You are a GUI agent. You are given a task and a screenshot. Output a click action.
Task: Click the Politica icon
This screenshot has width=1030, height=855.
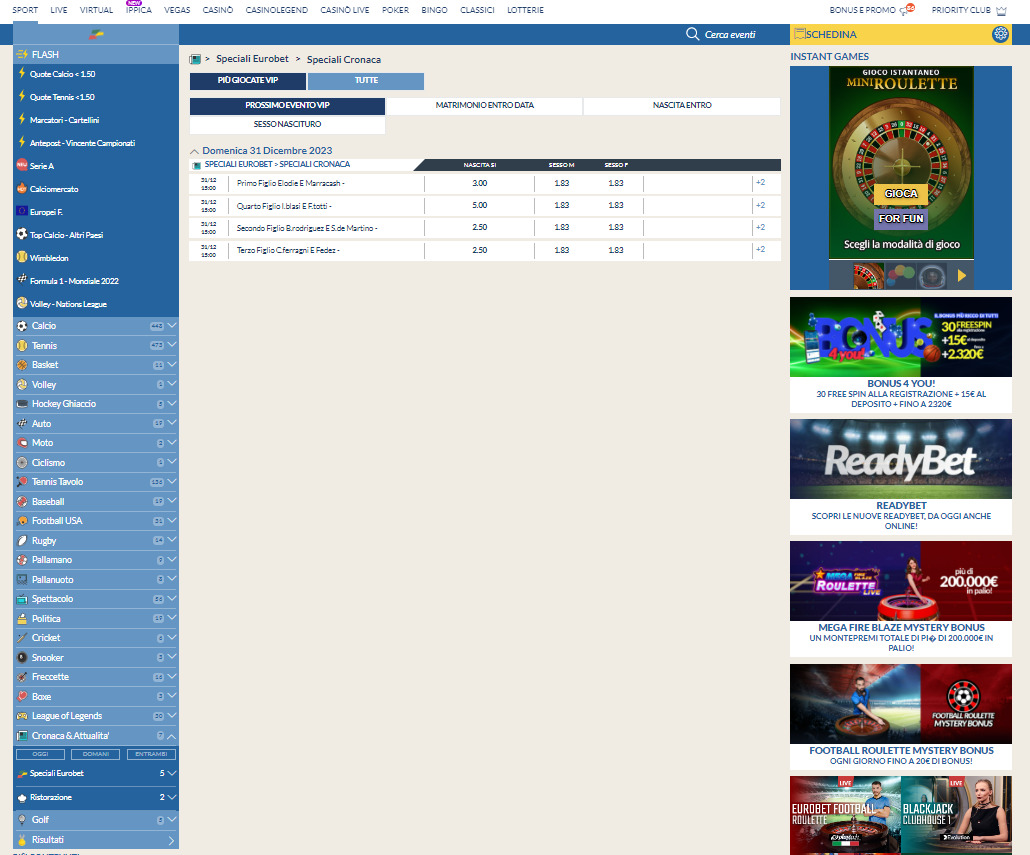(x=22, y=619)
